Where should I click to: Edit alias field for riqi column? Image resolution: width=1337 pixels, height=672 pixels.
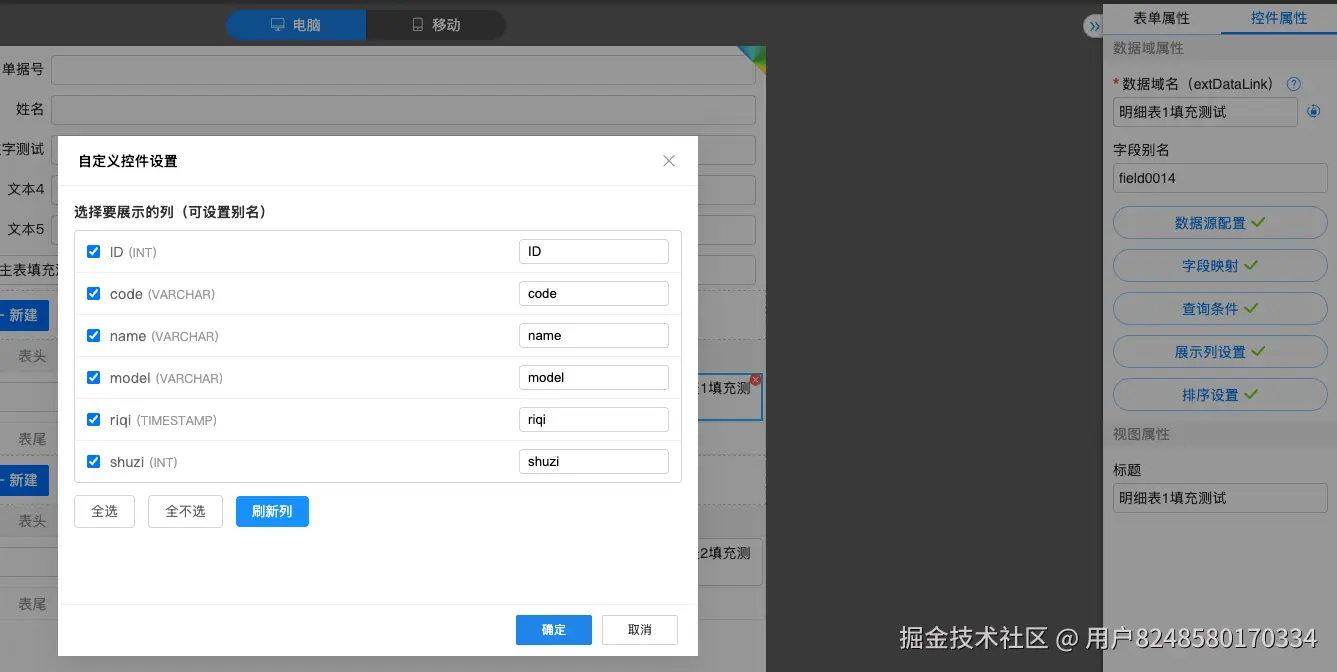tap(594, 420)
